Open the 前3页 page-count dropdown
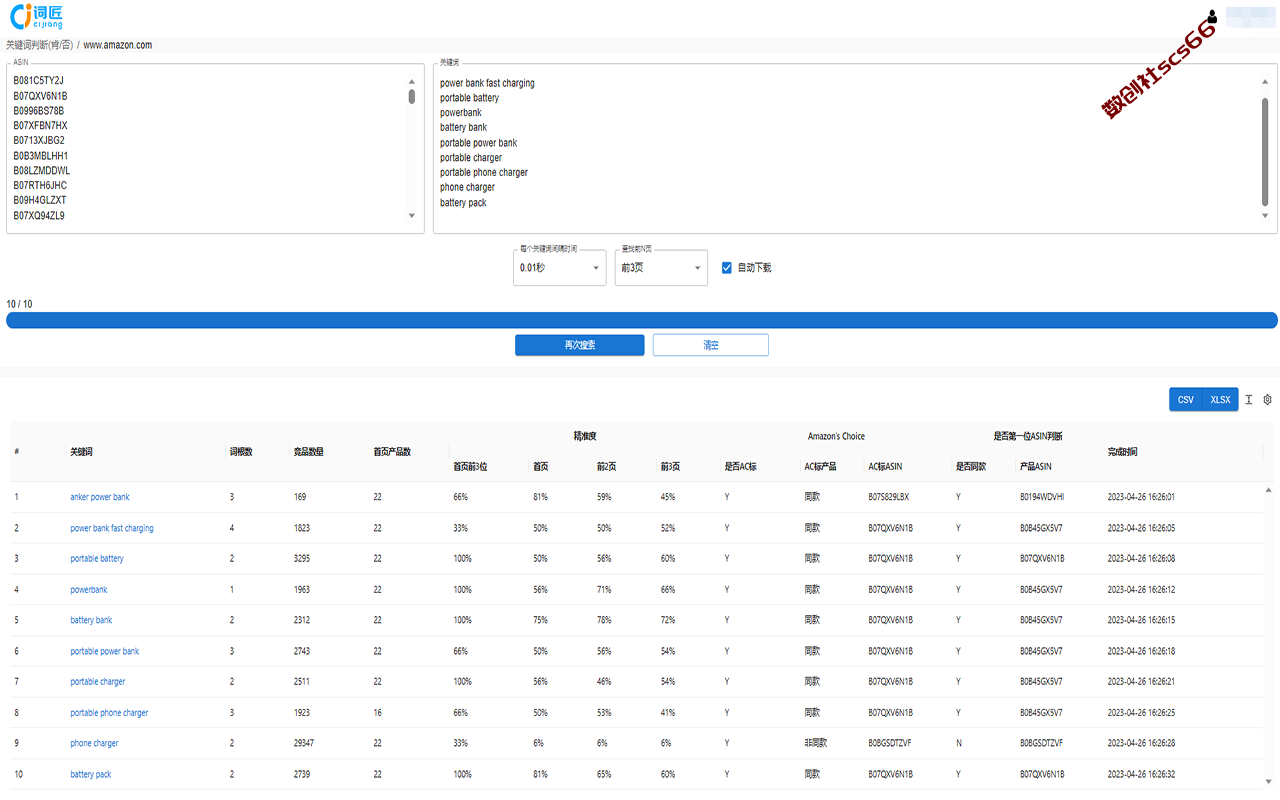 tap(661, 268)
